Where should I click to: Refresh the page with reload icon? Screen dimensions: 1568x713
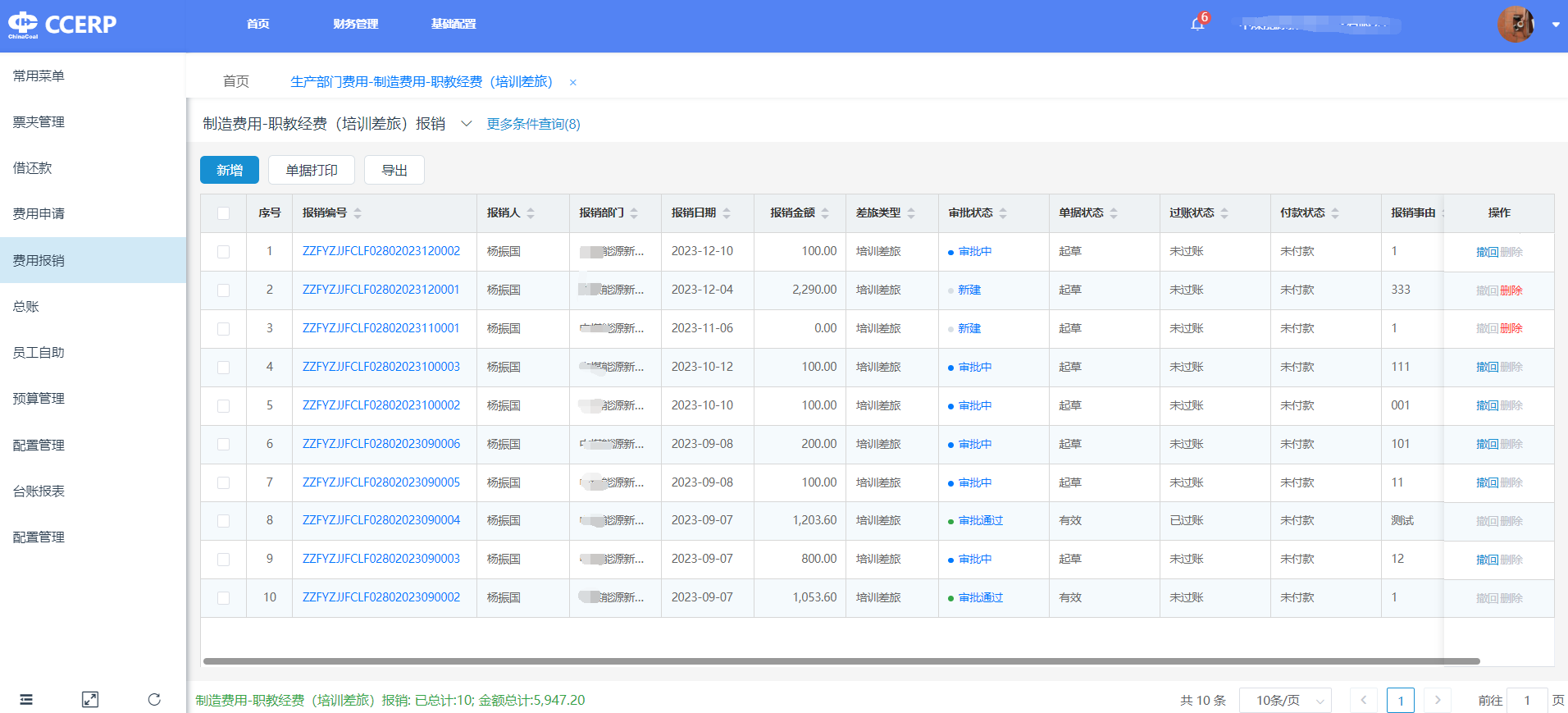154,699
